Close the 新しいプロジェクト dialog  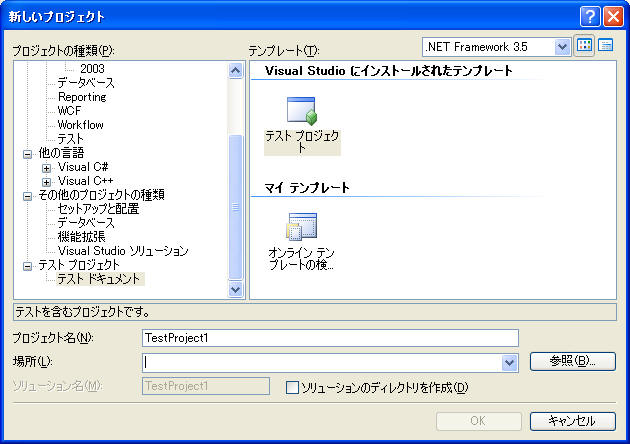pos(613,17)
